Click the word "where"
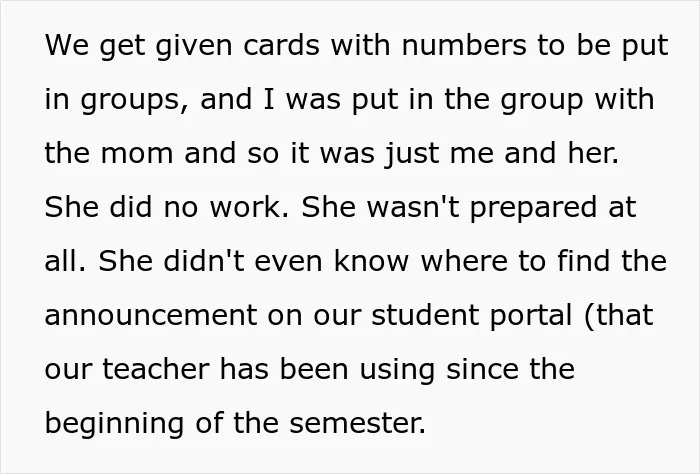Screen dimensions: 700x474 click(x=464, y=261)
